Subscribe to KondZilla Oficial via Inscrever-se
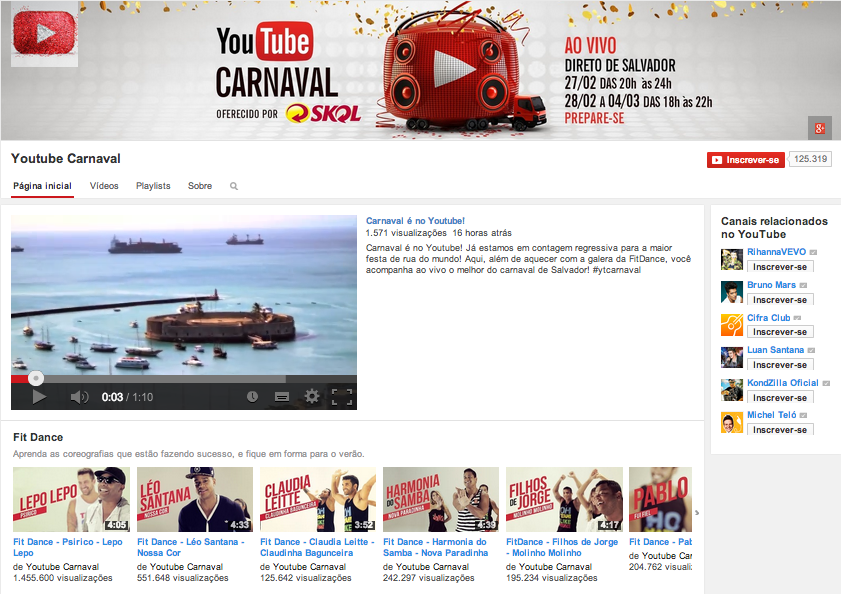This screenshot has width=841, height=594. point(780,397)
